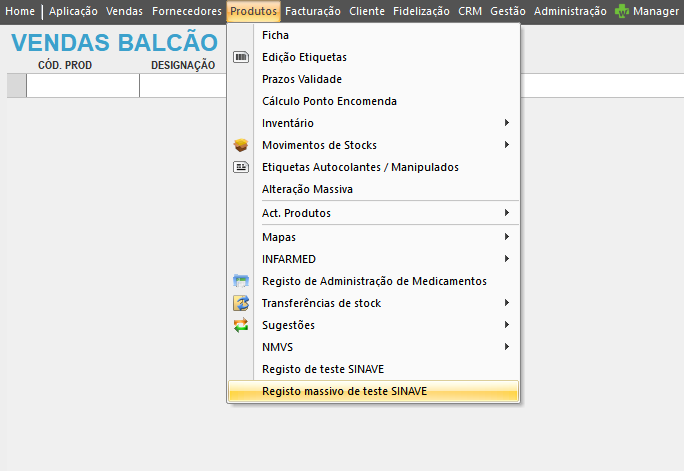Image resolution: width=684 pixels, height=471 pixels.
Task: Open the Facturação menu
Action: [312, 12]
